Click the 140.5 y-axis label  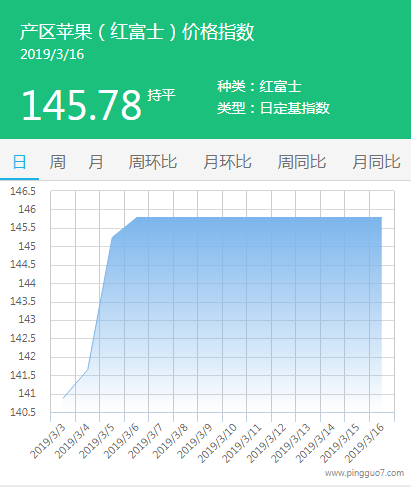click(x=23, y=412)
